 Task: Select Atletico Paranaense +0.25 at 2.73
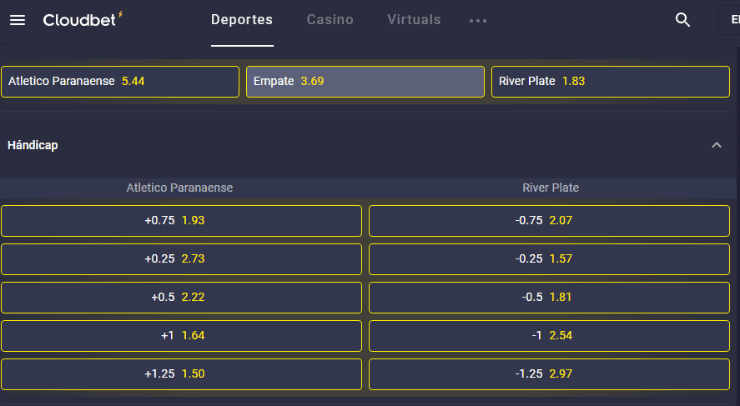181,259
